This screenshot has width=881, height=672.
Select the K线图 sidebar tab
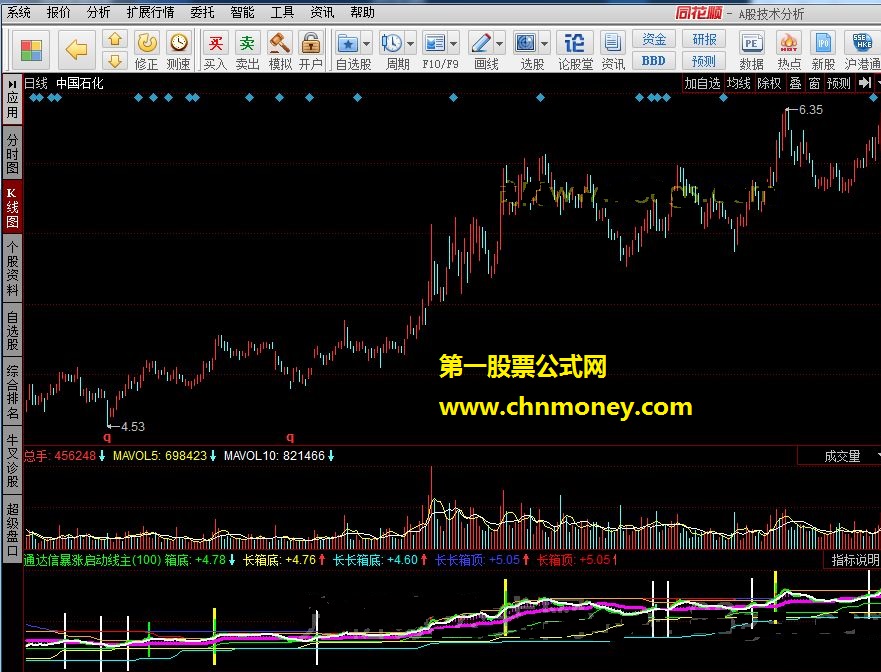(12, 207)
